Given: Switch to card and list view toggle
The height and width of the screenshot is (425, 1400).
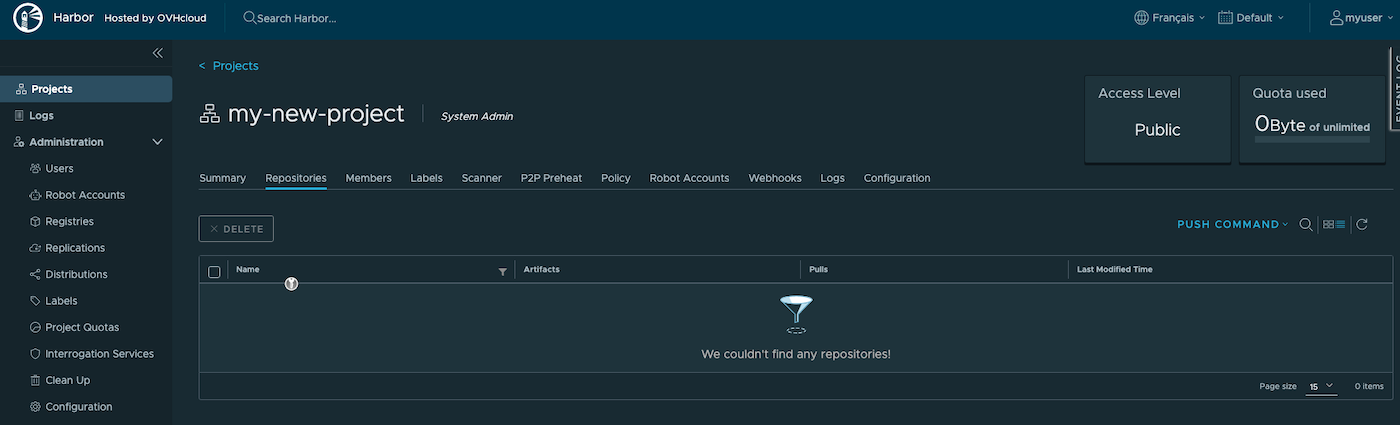Looking at the screenshot, I should pyautogui.click(x=1333, y=225).
